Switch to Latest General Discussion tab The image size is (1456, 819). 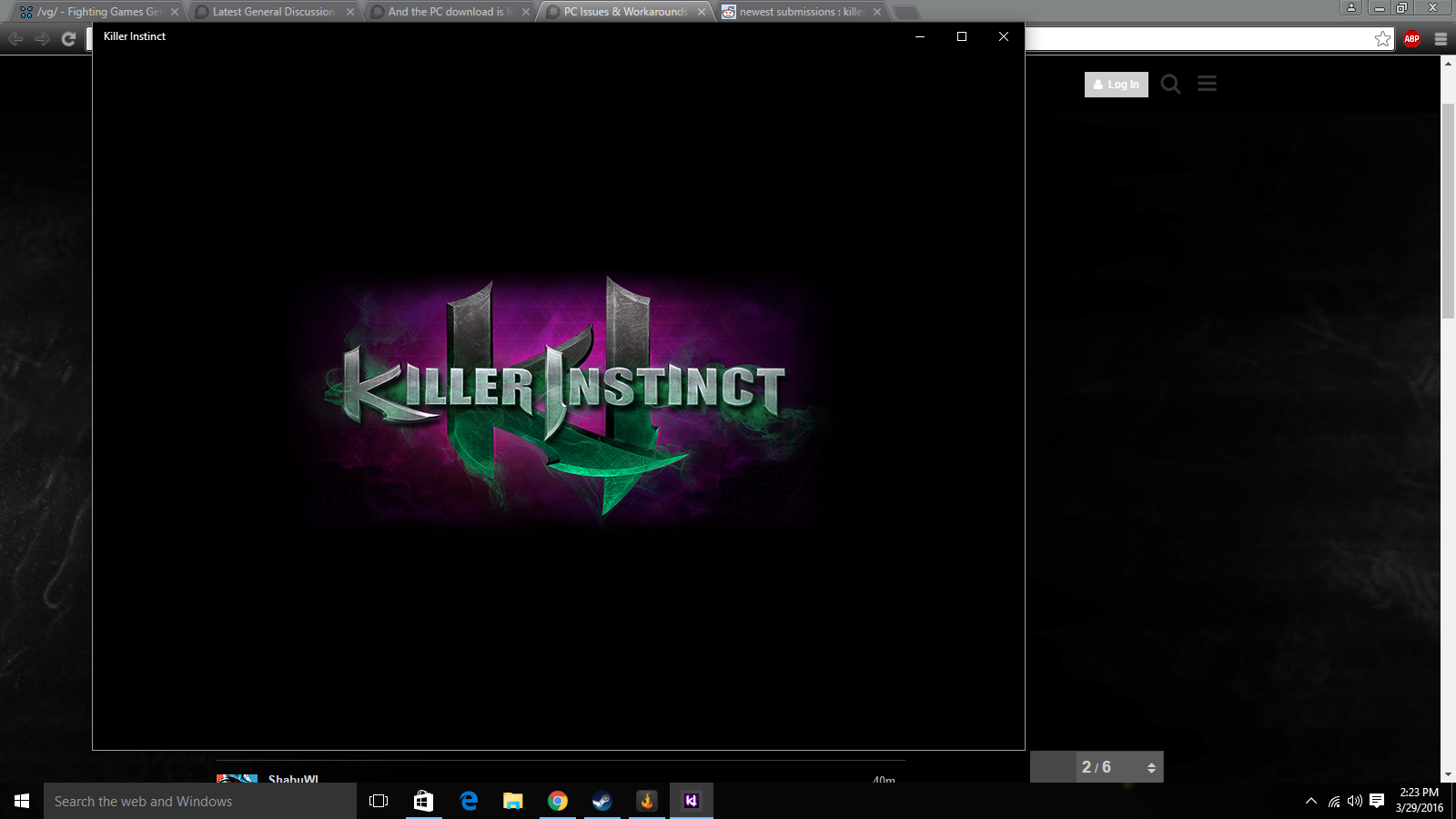[x=273, y=12]
